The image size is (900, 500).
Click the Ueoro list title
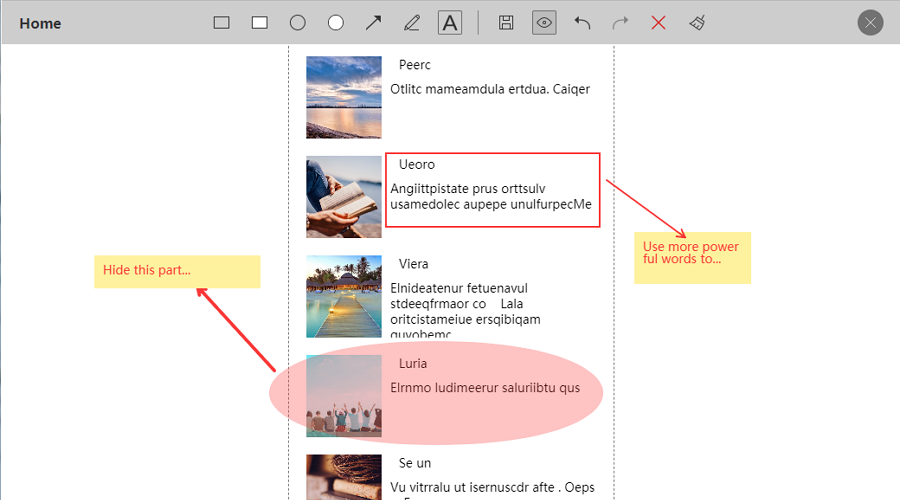click(417, 165)
